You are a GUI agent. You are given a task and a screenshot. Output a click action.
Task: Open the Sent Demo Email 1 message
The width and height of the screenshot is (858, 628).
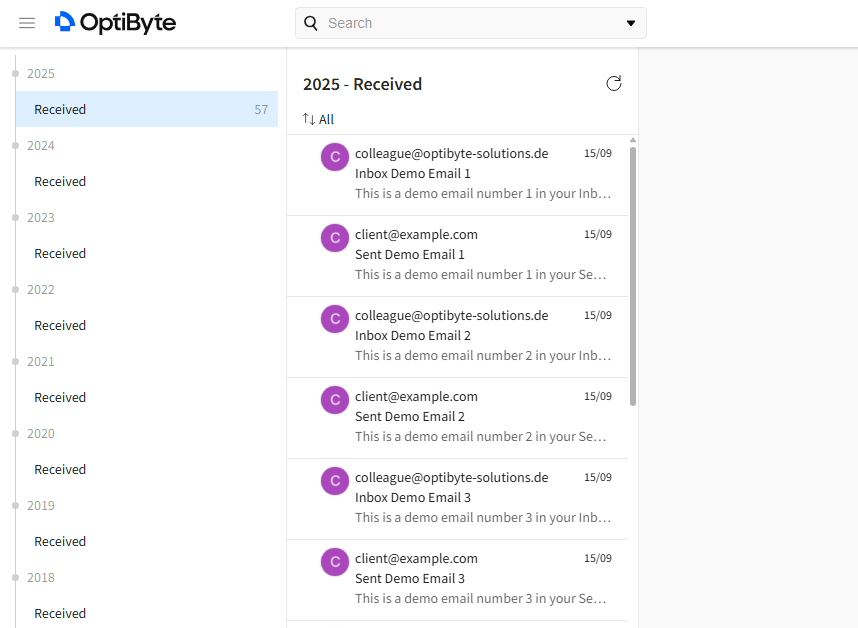457,256
